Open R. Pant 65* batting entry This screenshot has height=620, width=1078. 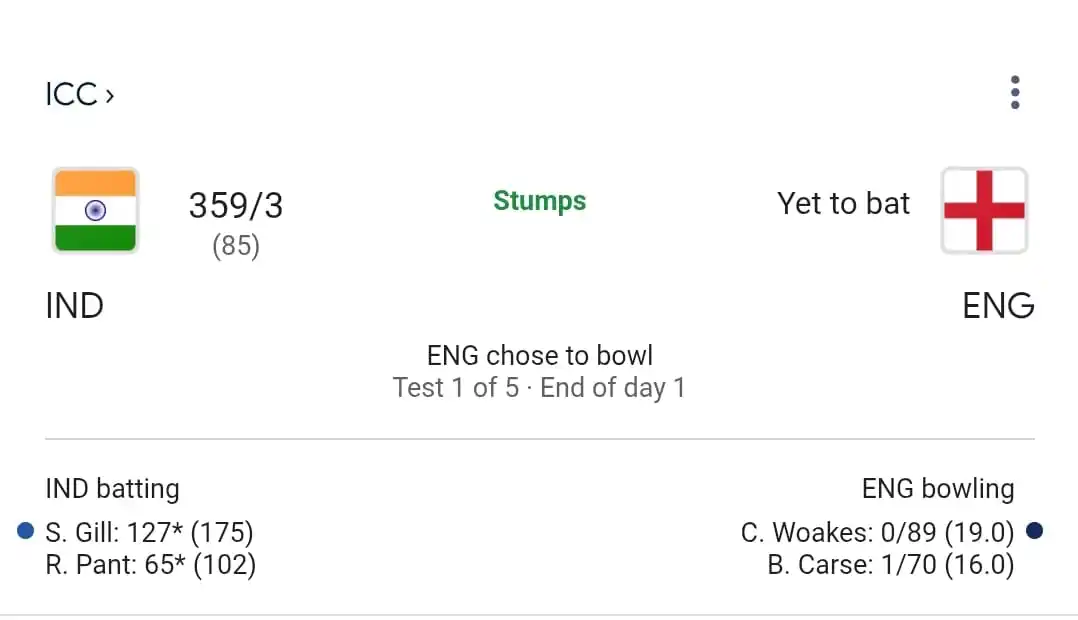[151, 564]
